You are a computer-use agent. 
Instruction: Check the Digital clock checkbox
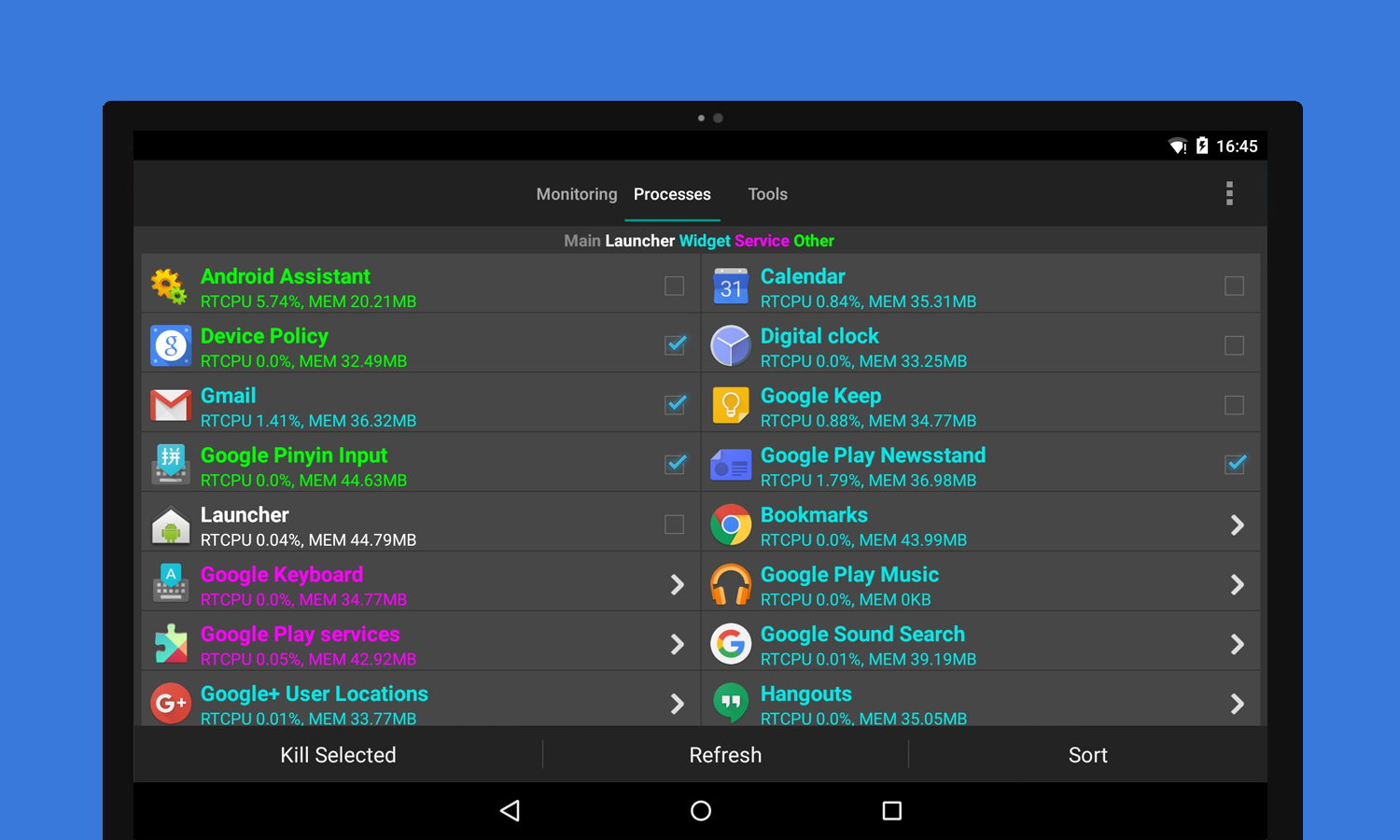1234,345
